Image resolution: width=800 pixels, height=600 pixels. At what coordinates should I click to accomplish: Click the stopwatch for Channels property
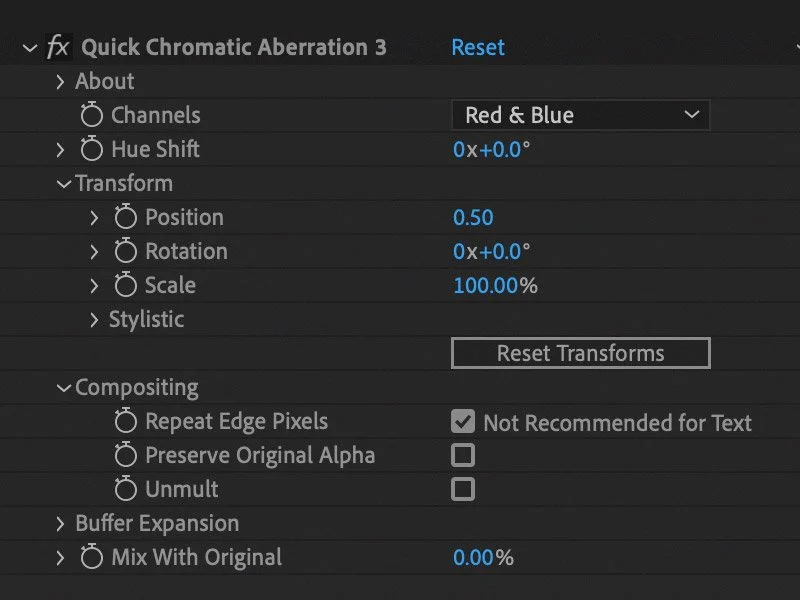coord(93,115)
